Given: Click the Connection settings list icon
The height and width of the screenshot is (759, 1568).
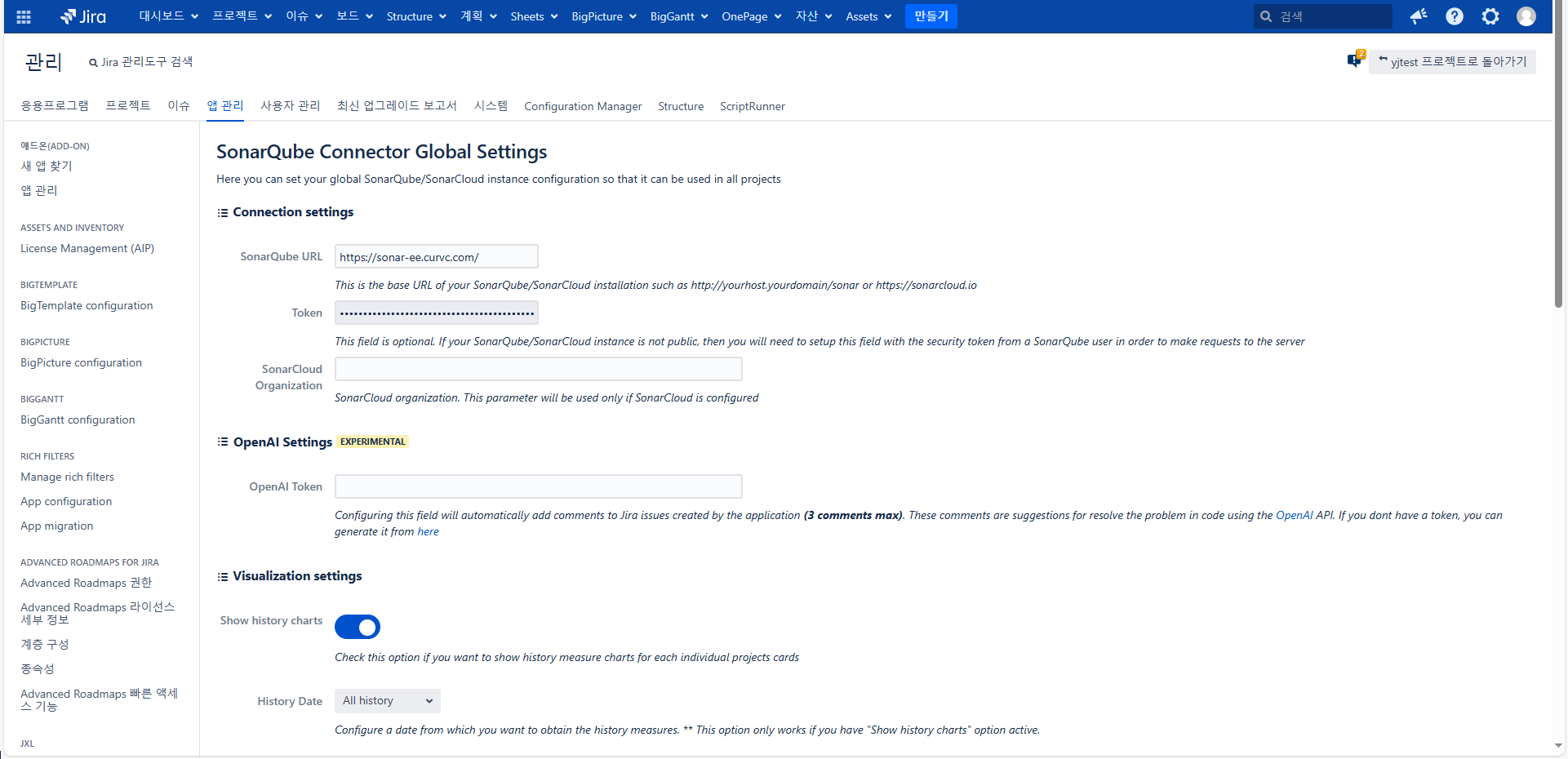Looking at the screenshot, I should 222,213.
